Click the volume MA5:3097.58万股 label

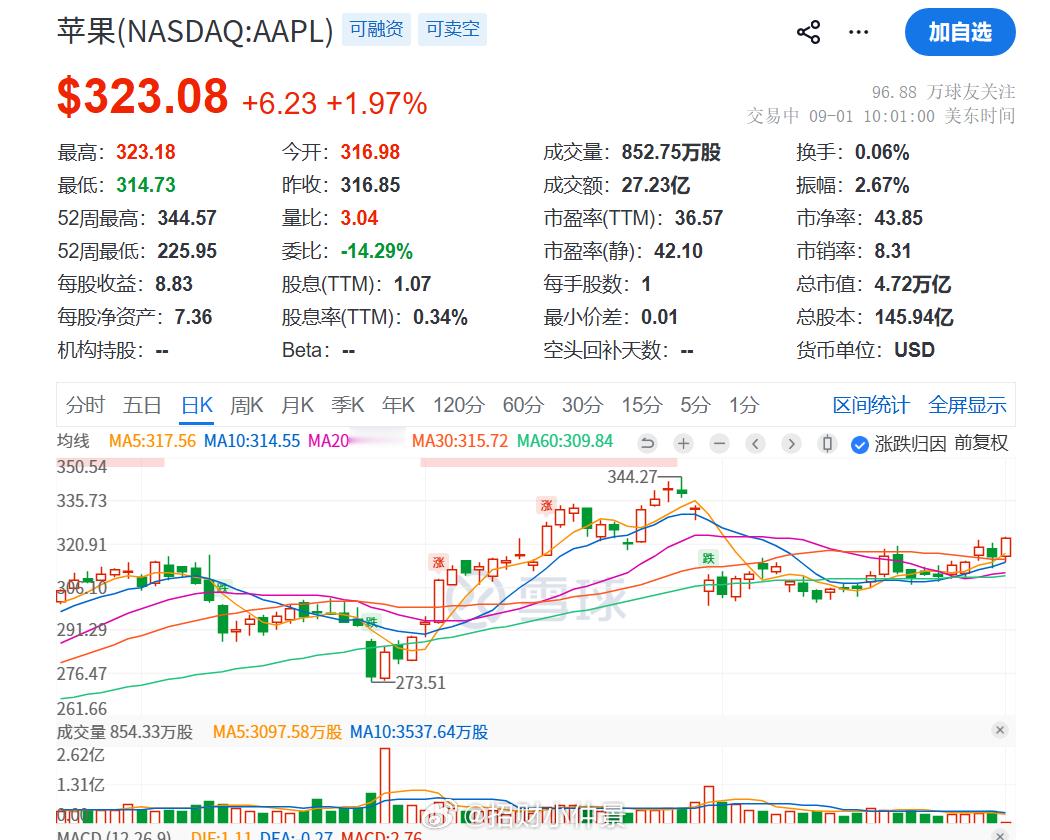pyautogui.click(x=277, y=732)
